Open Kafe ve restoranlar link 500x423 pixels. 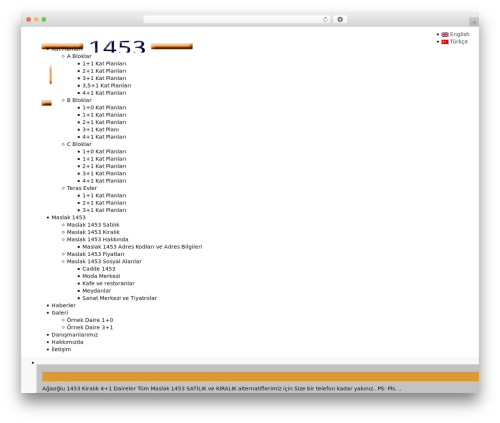click(108, 284)
